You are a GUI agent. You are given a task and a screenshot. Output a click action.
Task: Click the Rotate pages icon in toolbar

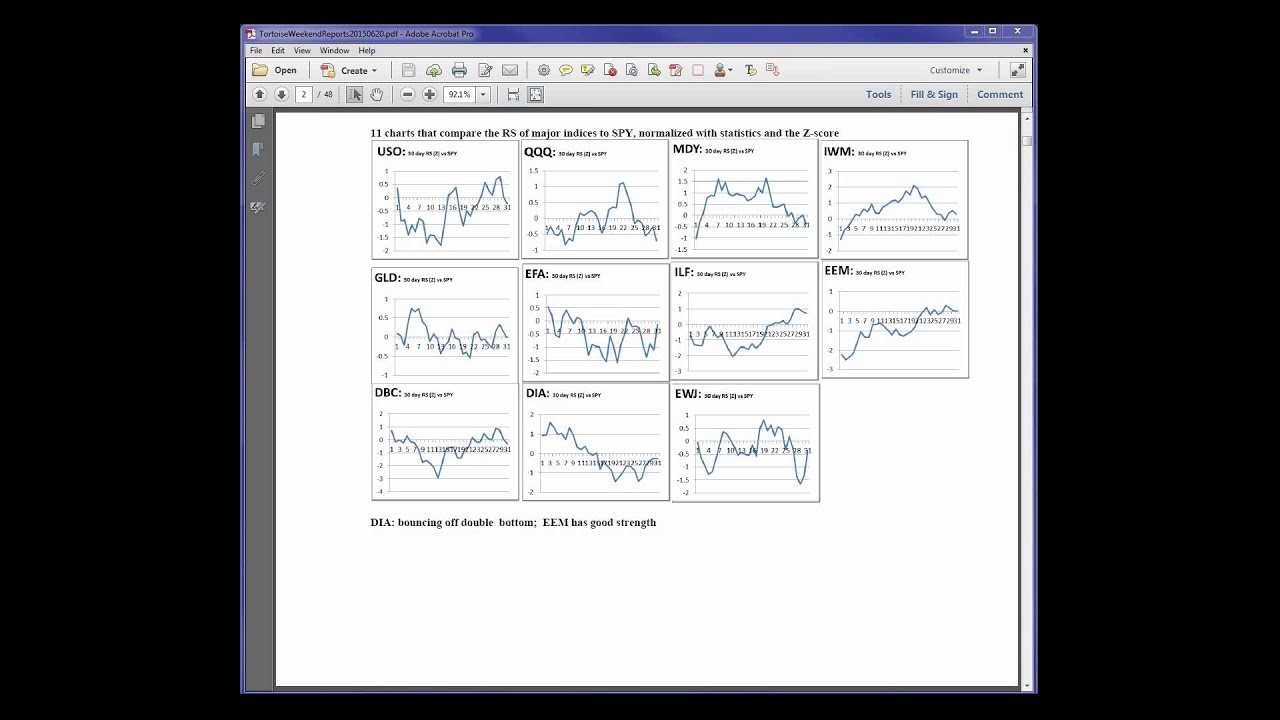point(632,70)
